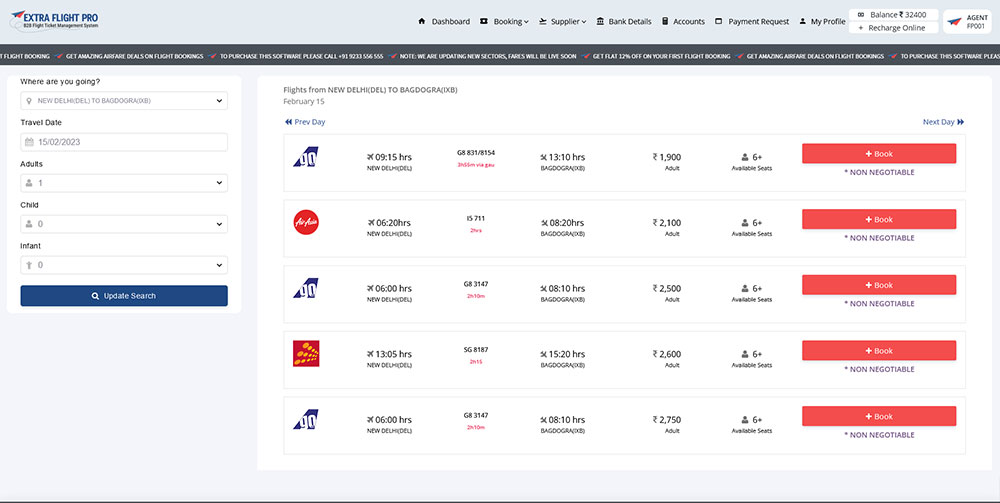This screenshot has width=1000, height=503.
Task: Click the Extra Flight Pro logo
Action: point(55,21)
